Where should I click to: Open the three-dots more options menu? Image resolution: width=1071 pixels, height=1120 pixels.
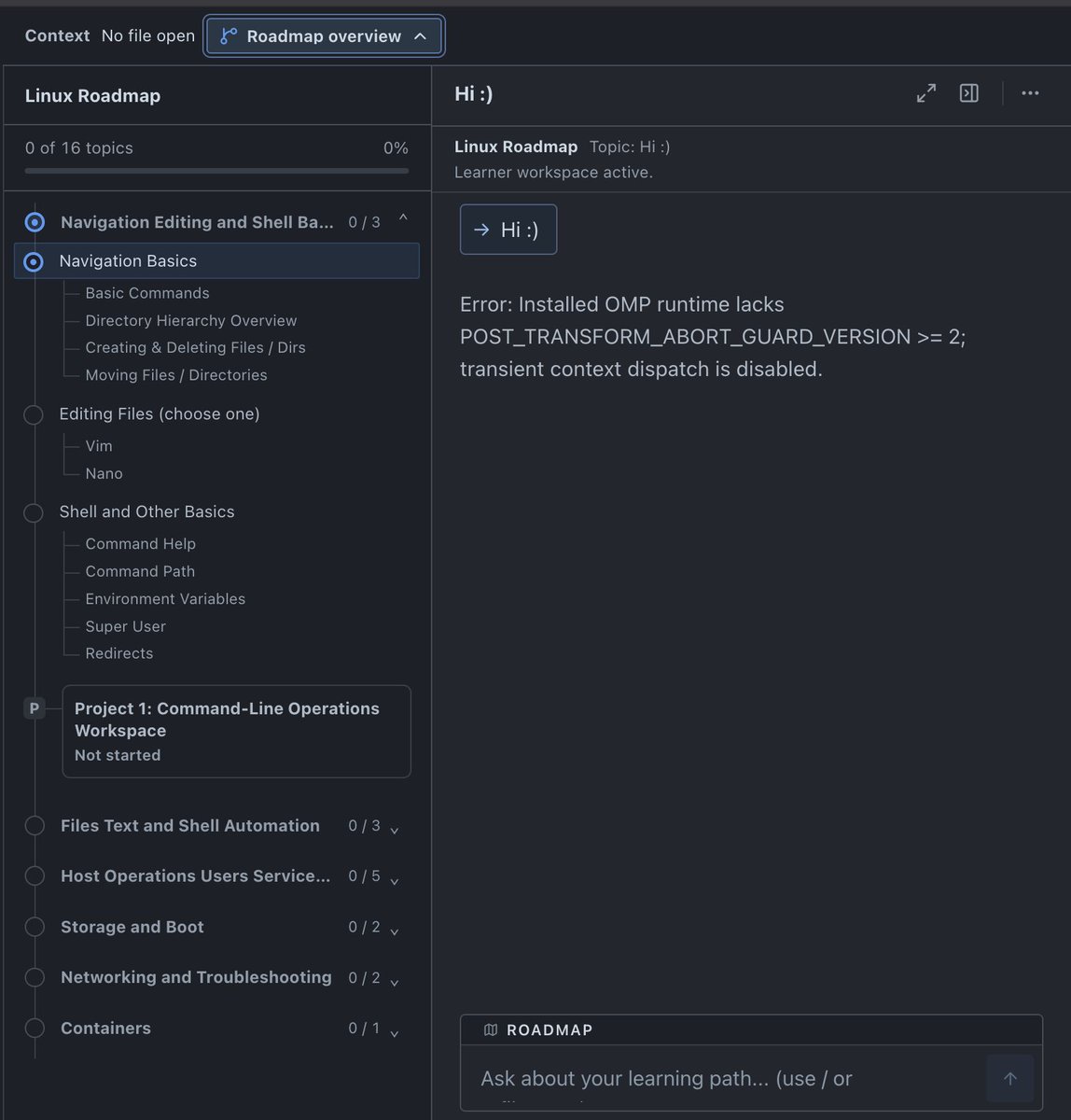click(1030, 93)
